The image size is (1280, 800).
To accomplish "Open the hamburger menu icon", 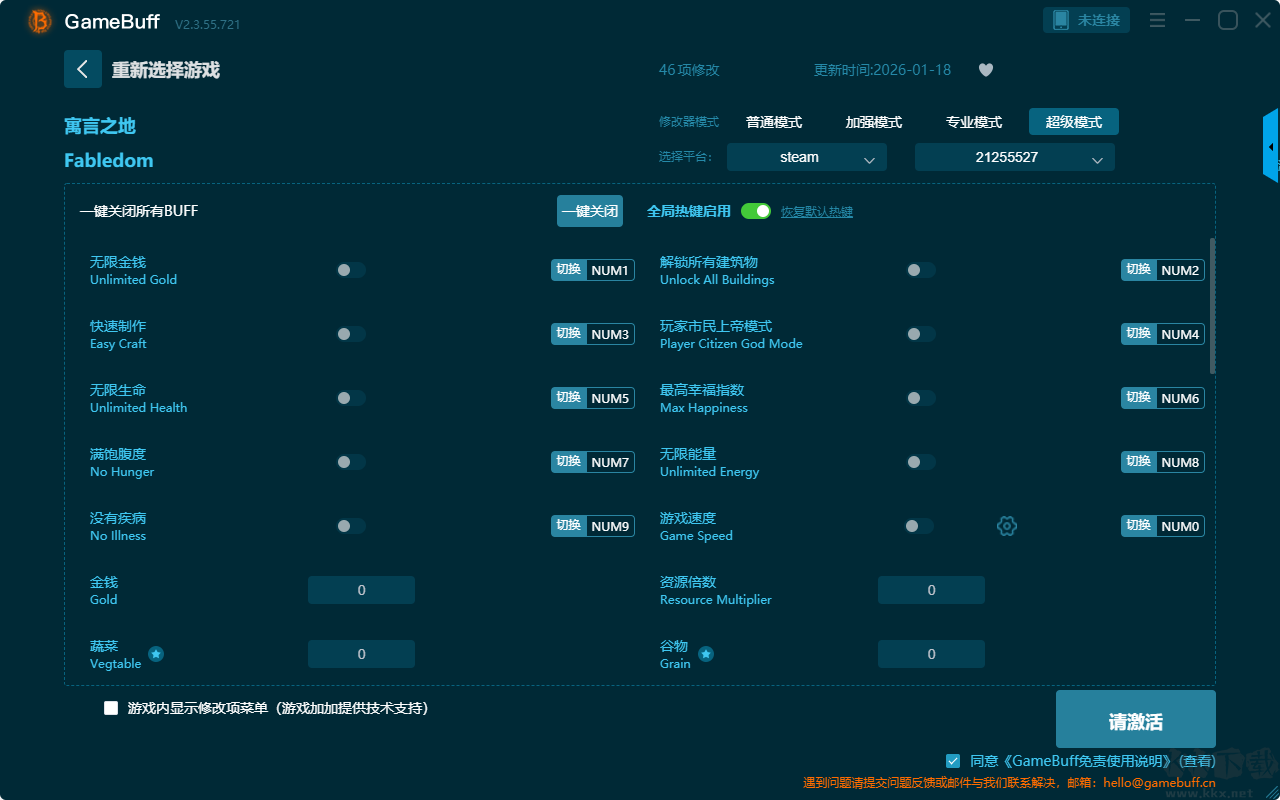I will (x=1157, y=21).
